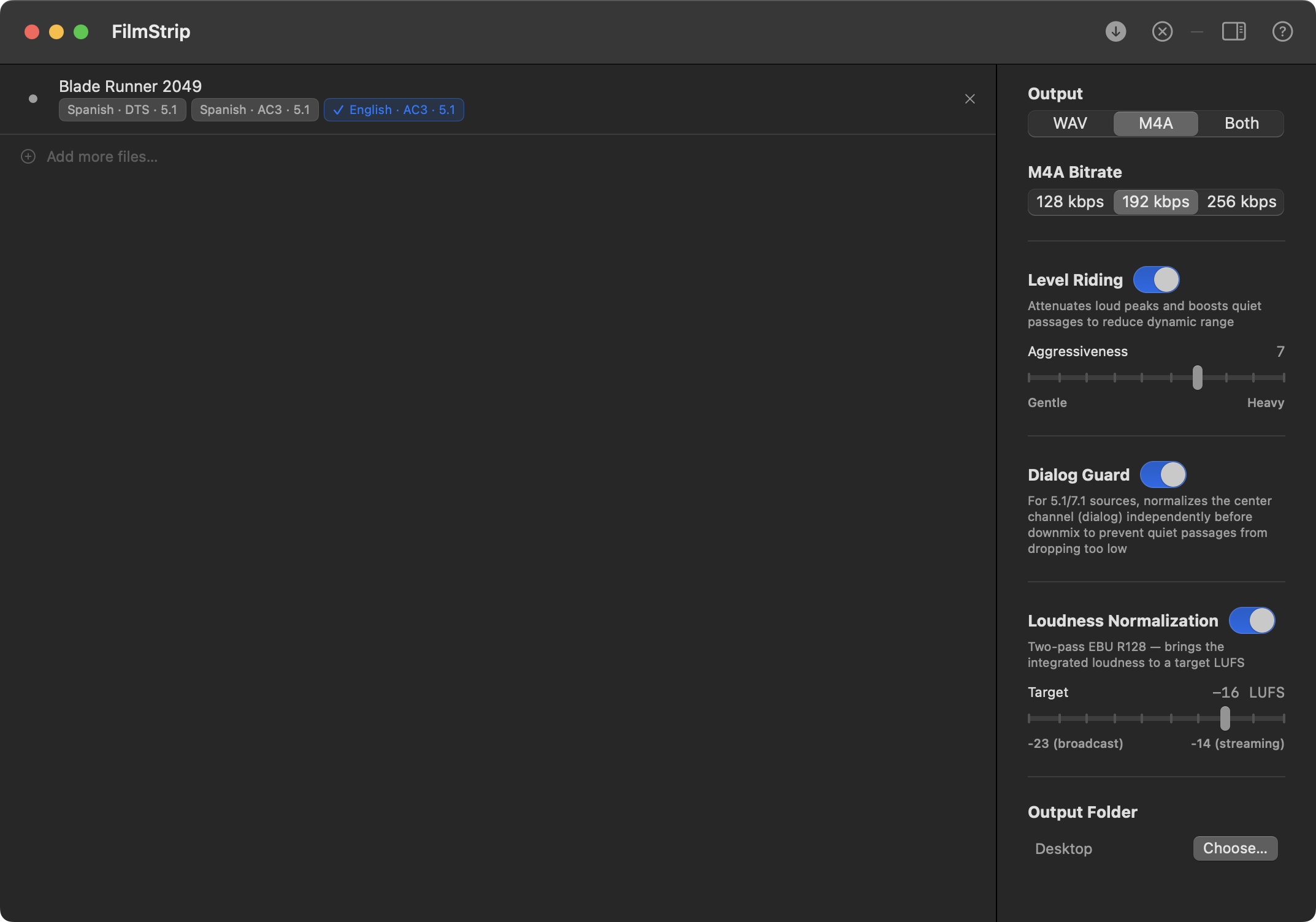Toggle the sidebar layout icon in the title bar
Image resolution: width=1316 pixels, height=922 pixels.
pos(1234,31)
